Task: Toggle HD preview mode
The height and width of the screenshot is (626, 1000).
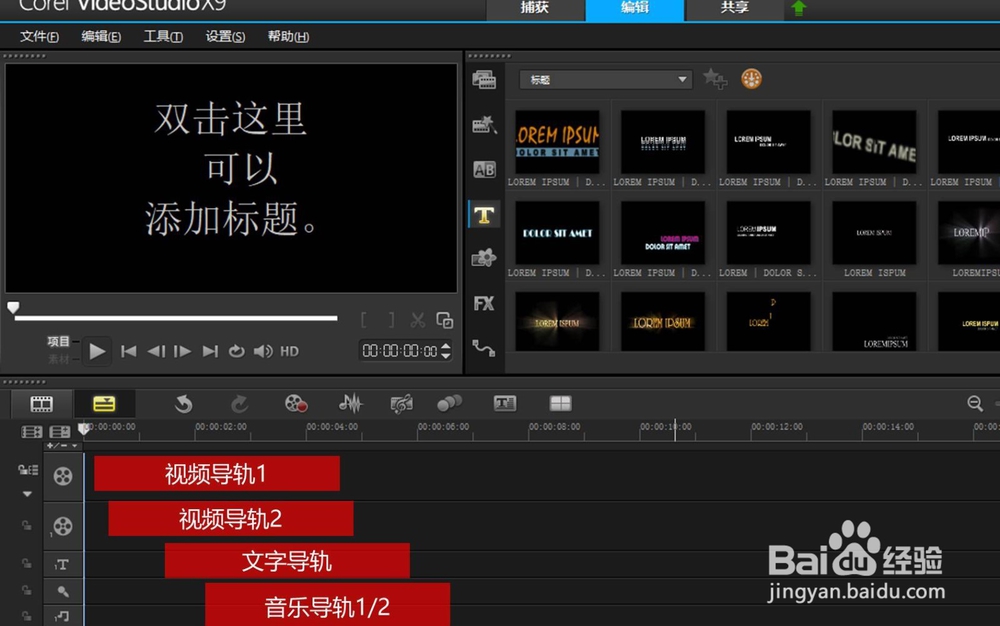Action: 290,351
